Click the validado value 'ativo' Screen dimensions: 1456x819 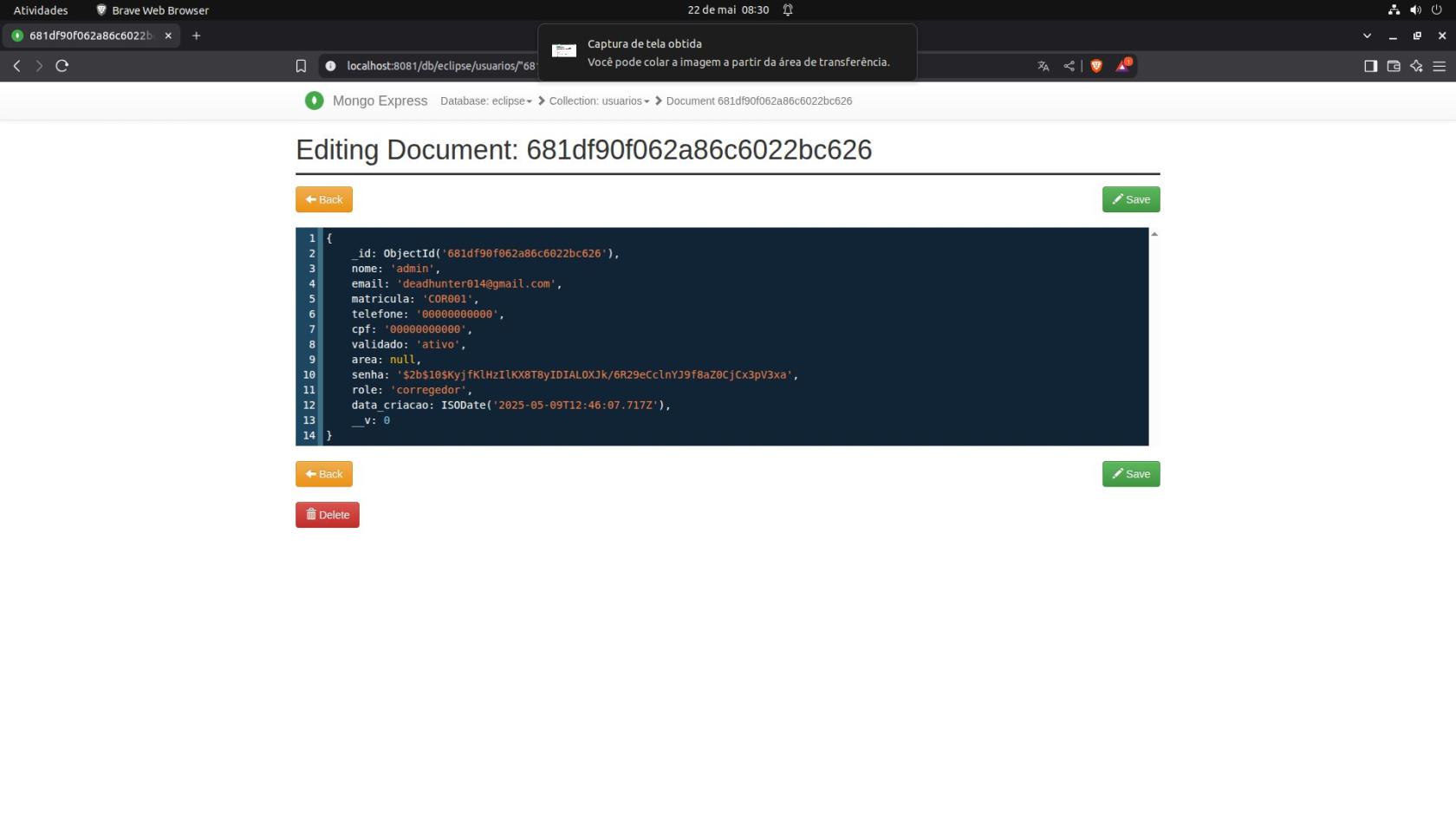tap(438, 344)
